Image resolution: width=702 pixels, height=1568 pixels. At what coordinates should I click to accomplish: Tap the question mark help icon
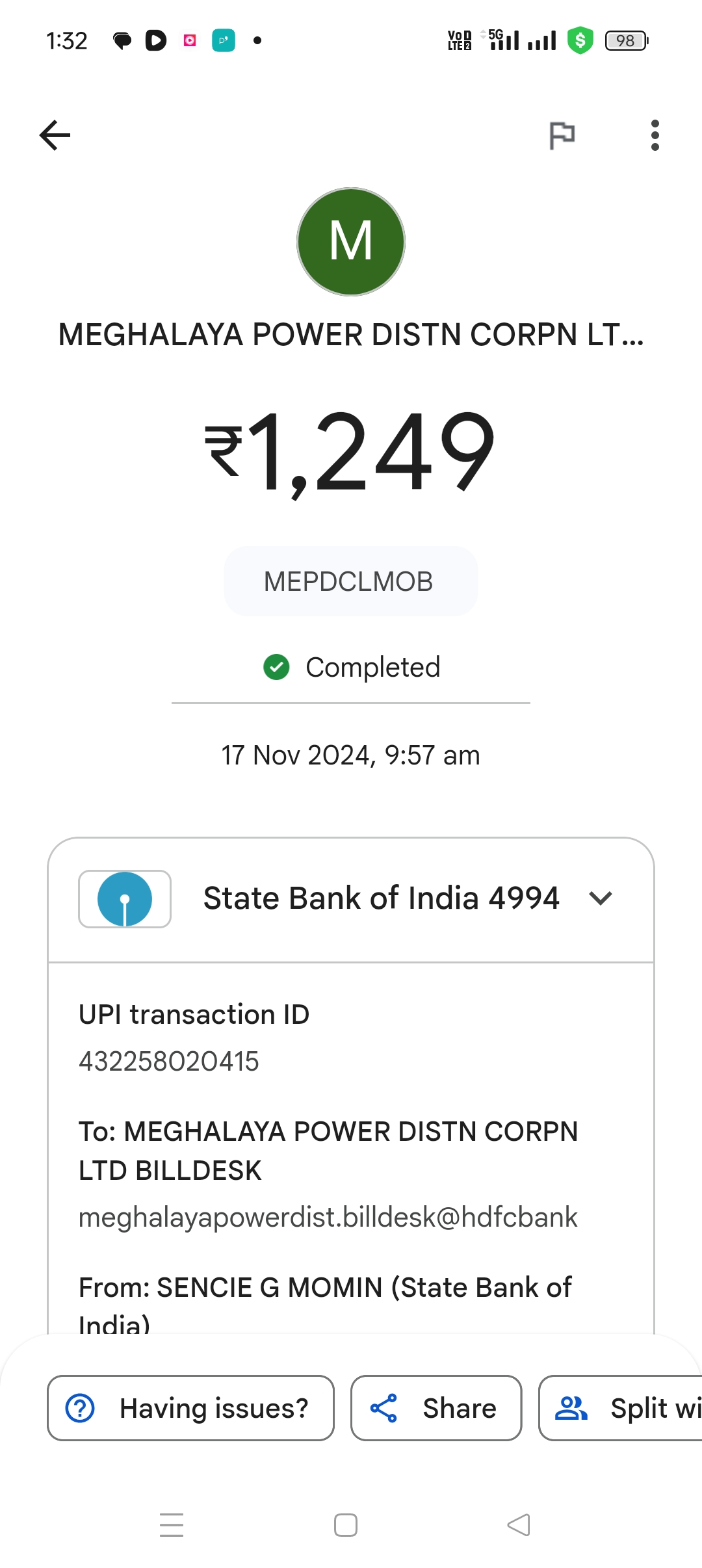point(81,1408)
